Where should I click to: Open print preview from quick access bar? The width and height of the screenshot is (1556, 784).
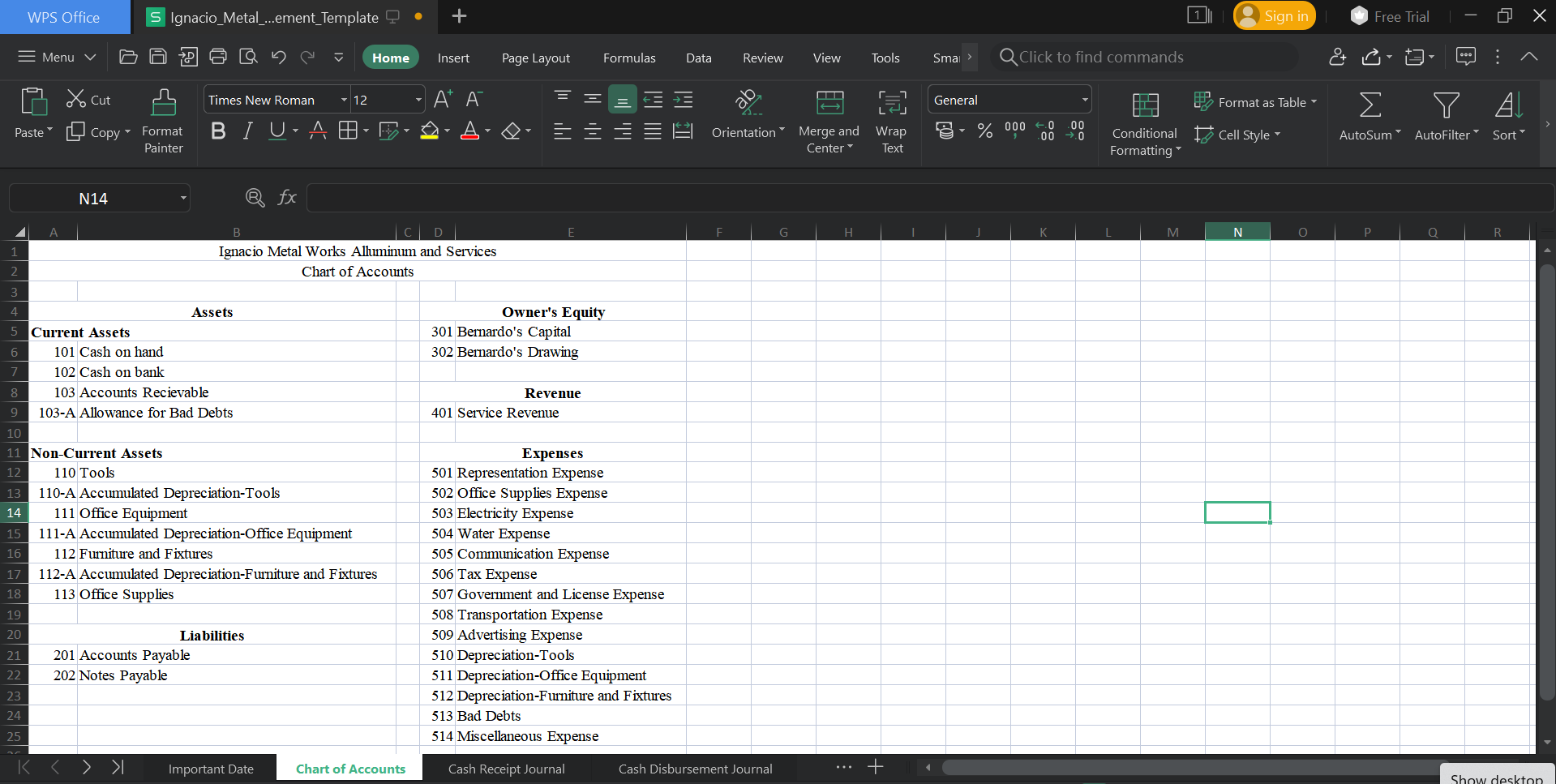248,57
